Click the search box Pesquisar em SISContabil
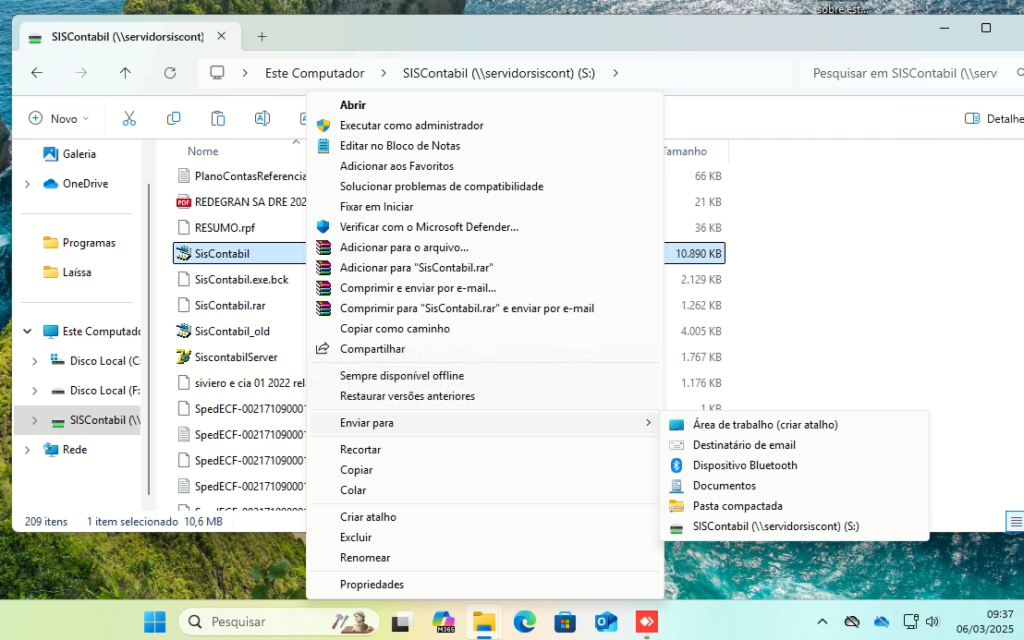The width and height of the screenshot is (1024, 640). click(x=911, y=73)
